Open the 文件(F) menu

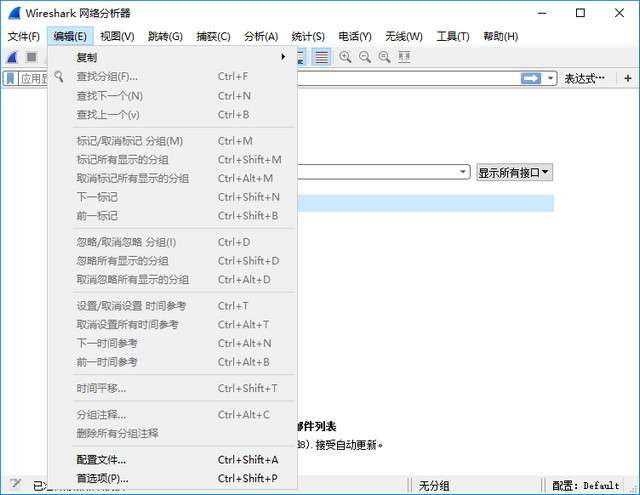click(x=24, y=36)
